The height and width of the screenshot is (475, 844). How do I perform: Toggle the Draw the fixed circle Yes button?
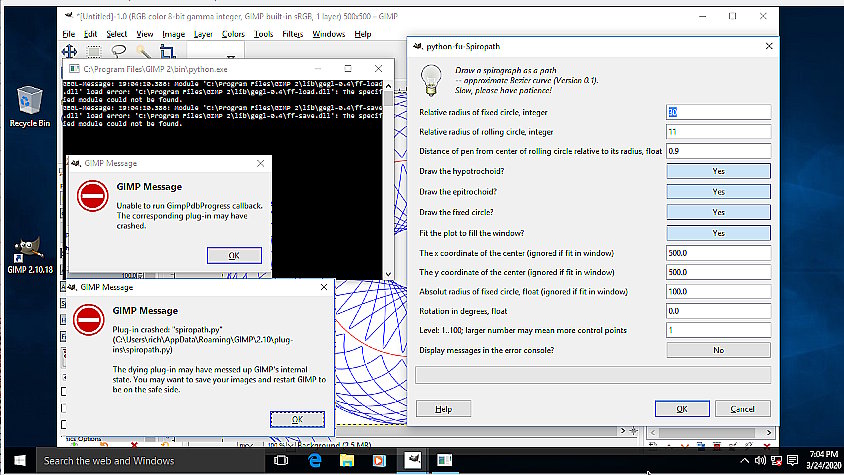pyautogui.click(x=718, y=212)
